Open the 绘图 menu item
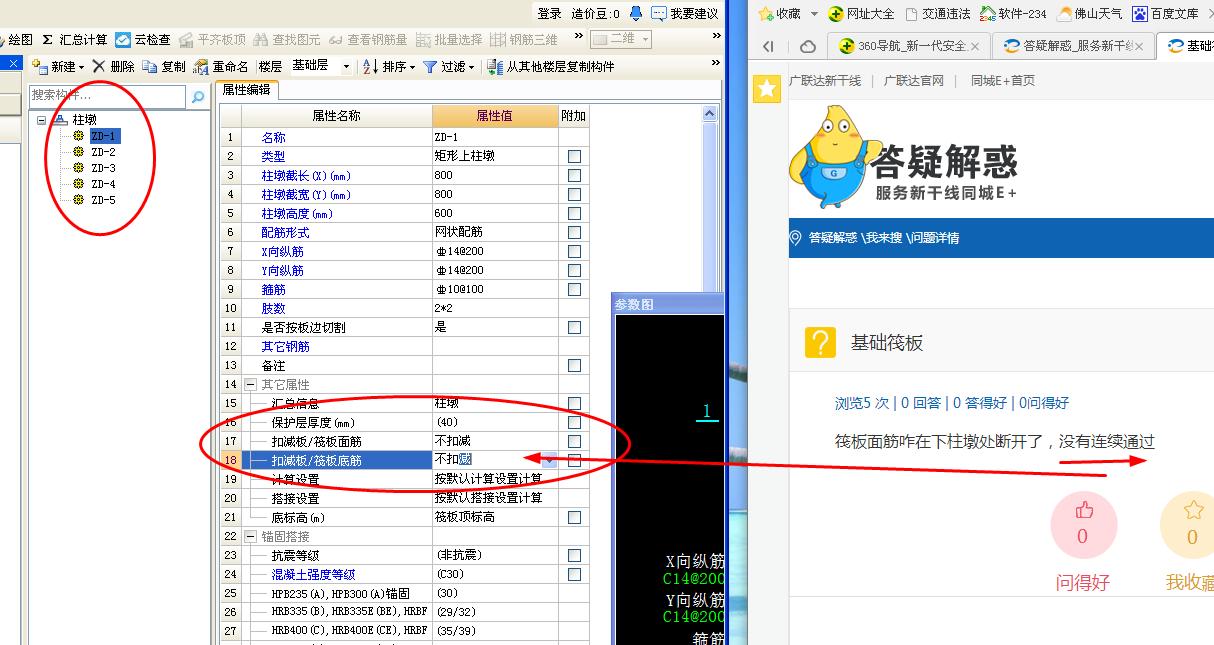This screenshot has width=1214, height=645. coord(21,40)
